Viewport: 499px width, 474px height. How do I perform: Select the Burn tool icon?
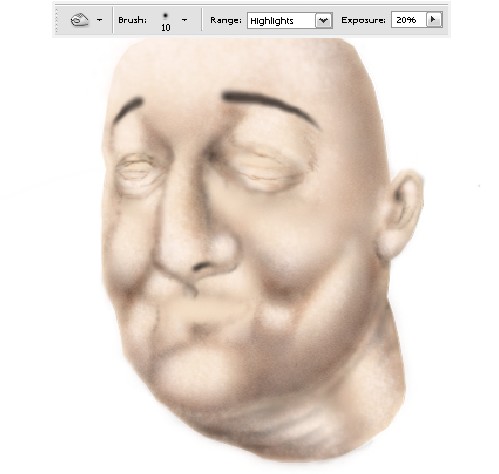(x=79, y=20)
